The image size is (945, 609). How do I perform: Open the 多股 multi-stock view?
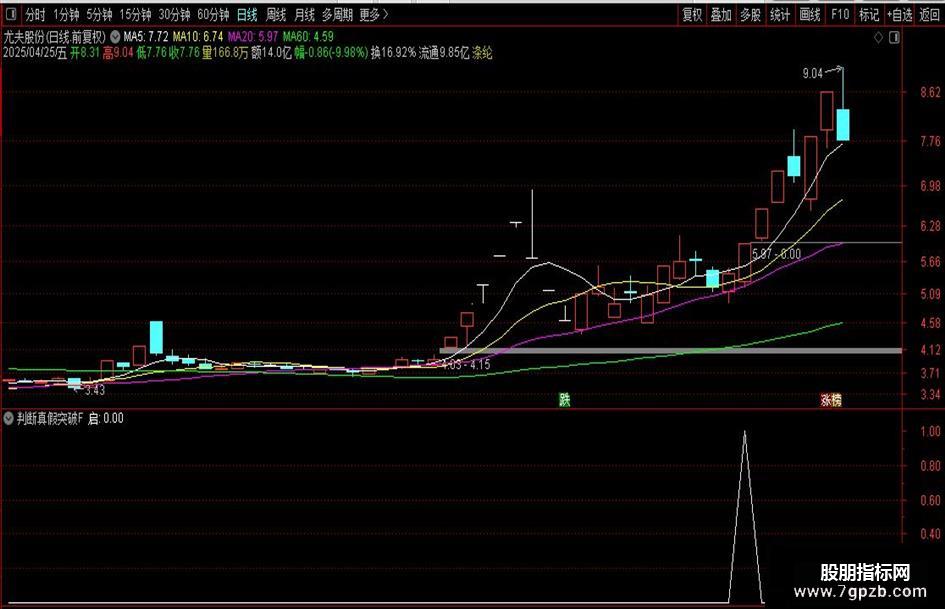(x=750, y=14)
